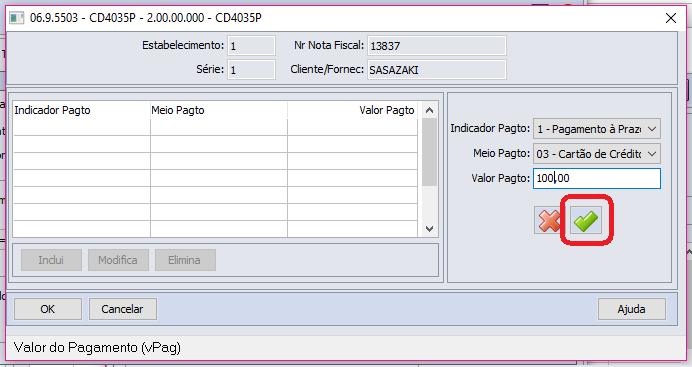
Task: Click the Nr Nota Fiscal field showing 13837
Action: (437, 45)
